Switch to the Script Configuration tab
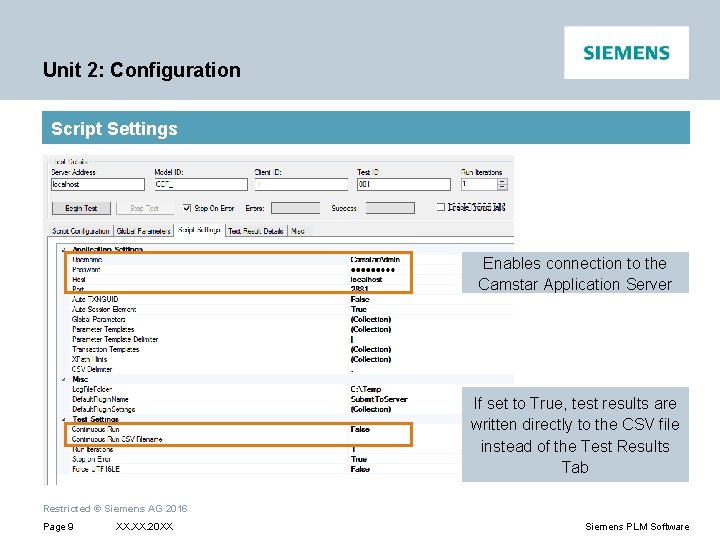This screenshot has height=540, width=720. [81, 231]
